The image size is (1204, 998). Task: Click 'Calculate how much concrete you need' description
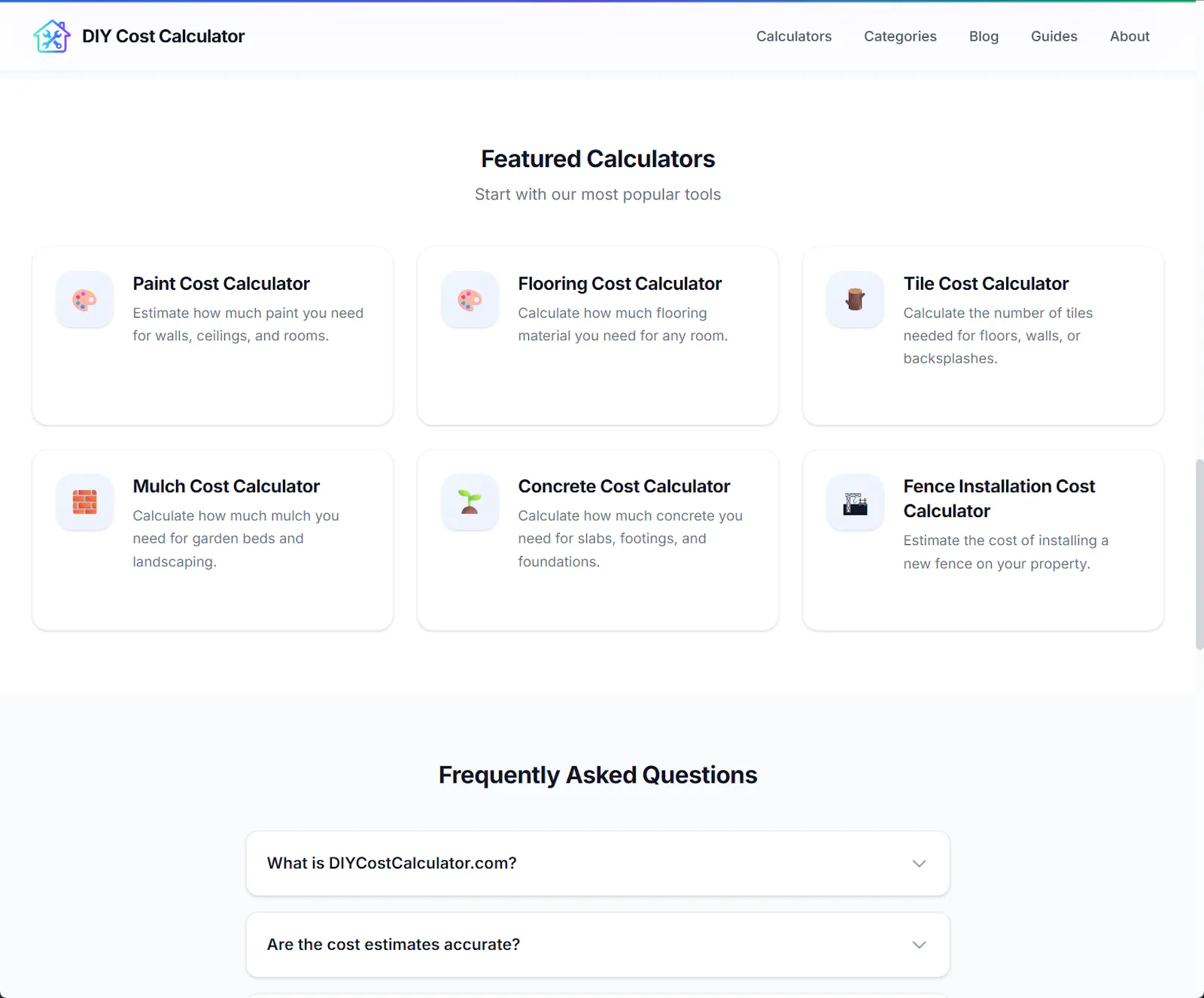(x=631, y=538)
